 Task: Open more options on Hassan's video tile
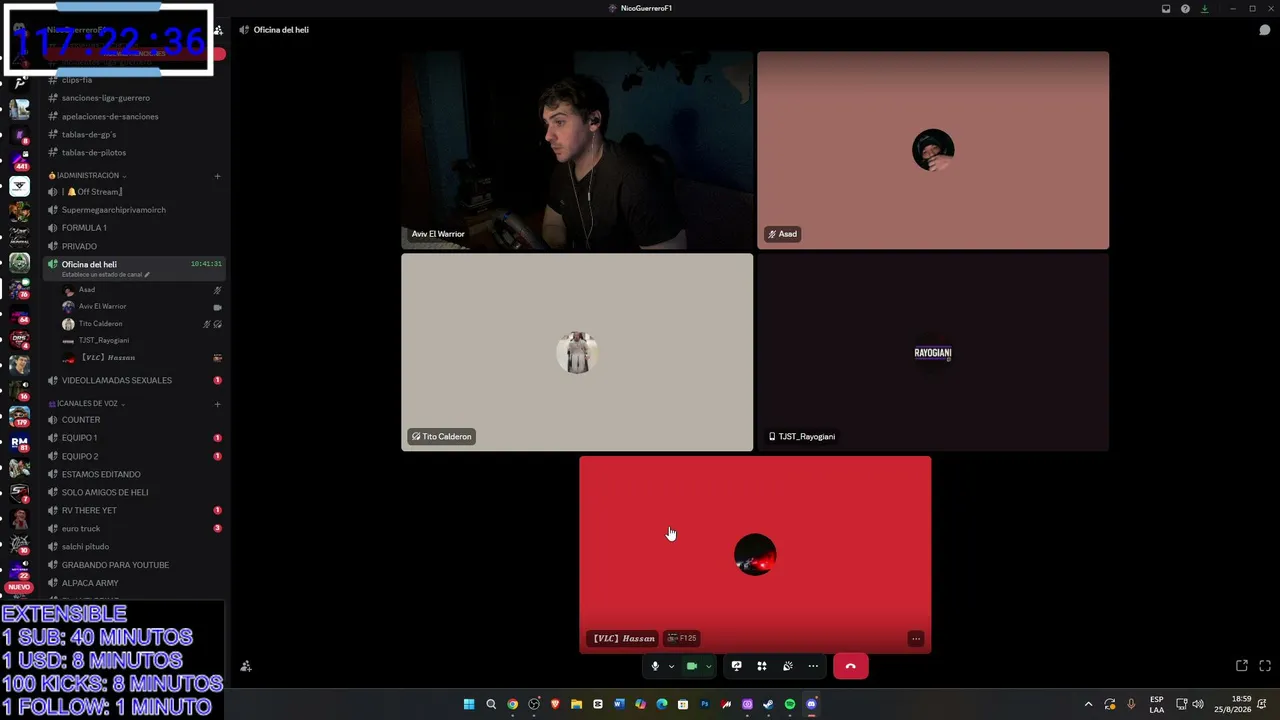[915, 638]
